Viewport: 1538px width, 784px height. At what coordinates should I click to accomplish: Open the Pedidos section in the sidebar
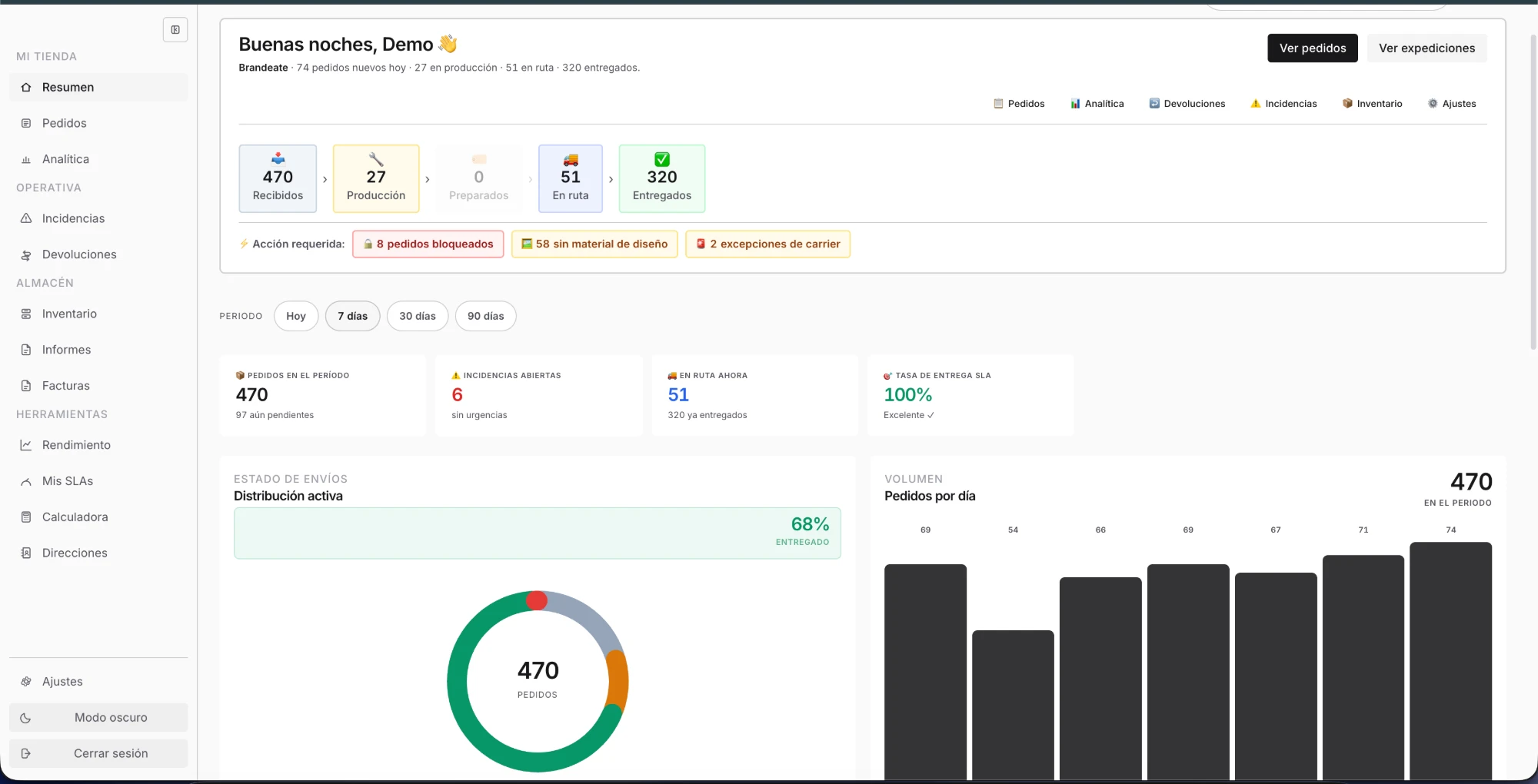coord(98,123)
